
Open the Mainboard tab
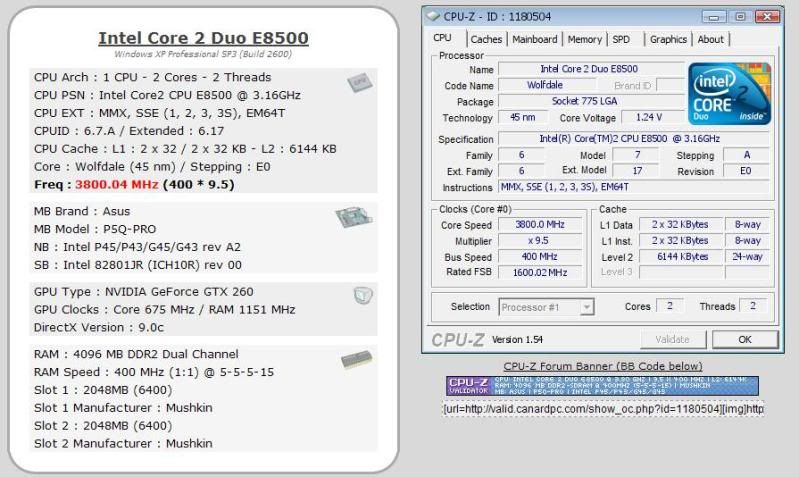click(535, 39)
